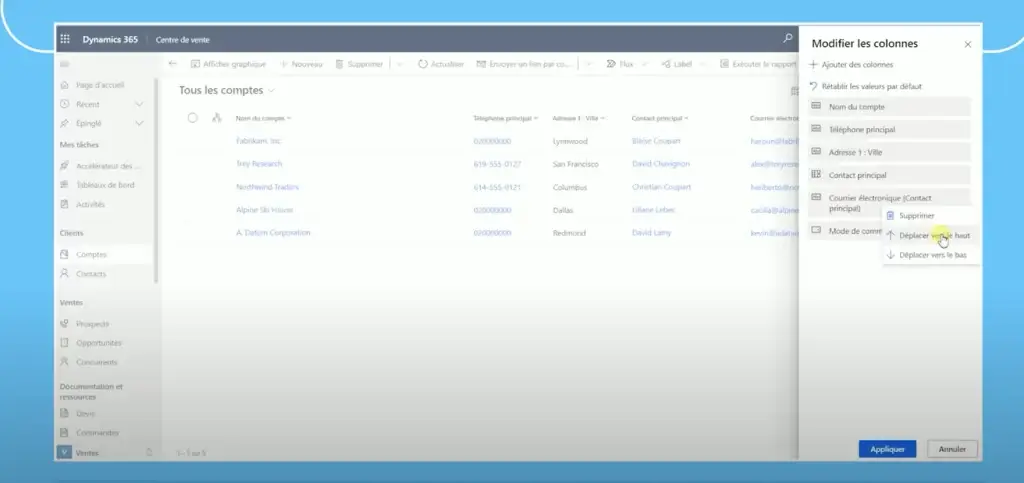Click Label in the command bar
1024x483 pixels.
pyautogui.click(x=677, y=64)
